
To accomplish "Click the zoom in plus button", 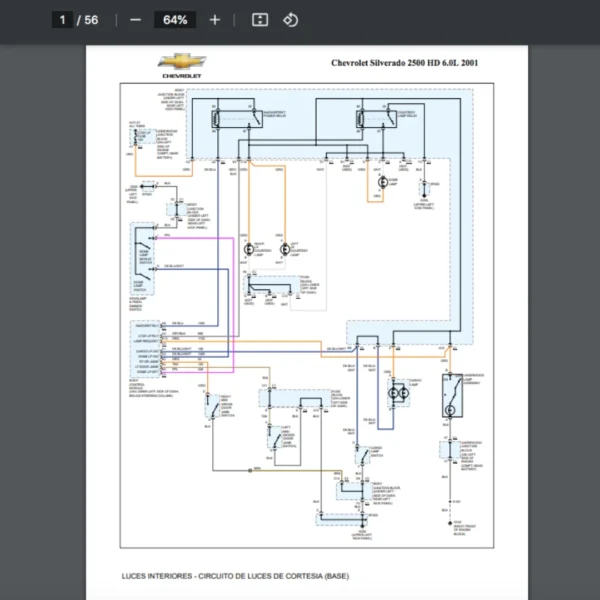I will click(214, 20).
